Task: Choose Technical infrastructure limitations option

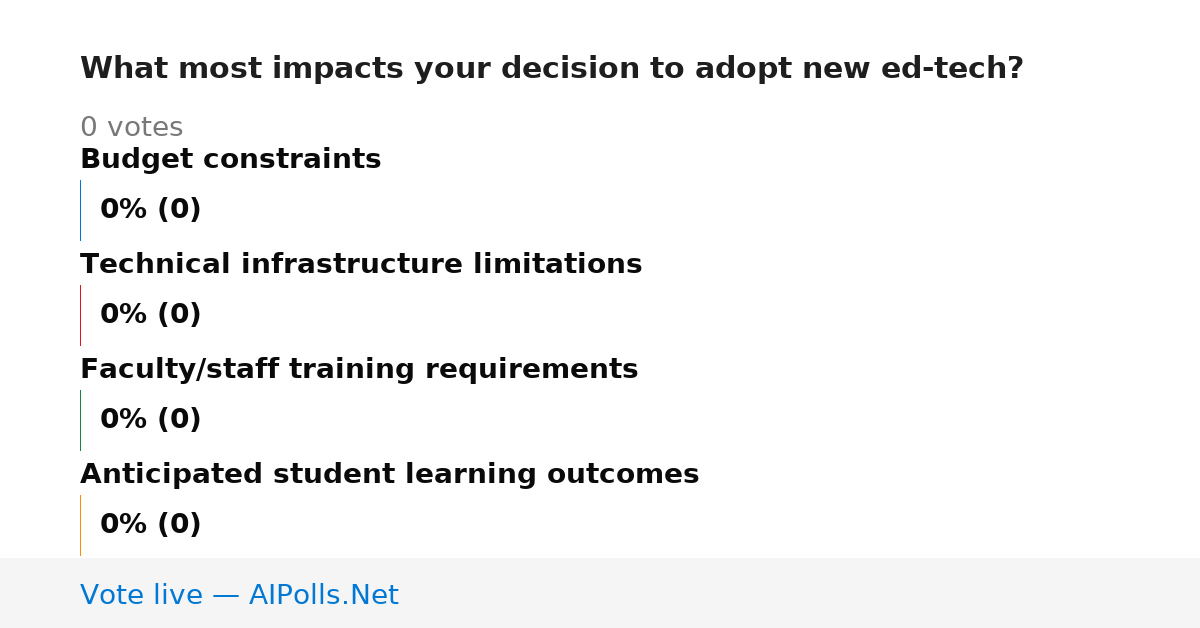Action: point(361,265)
